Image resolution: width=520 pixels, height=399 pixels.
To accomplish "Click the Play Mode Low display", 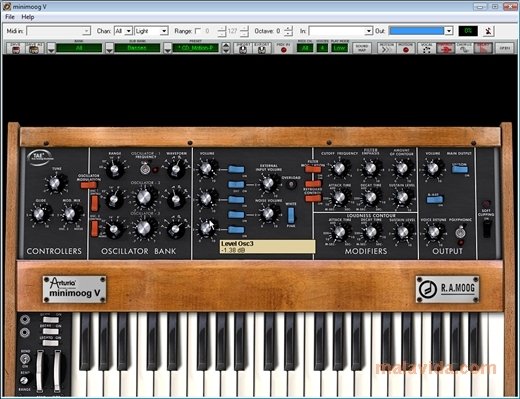I will click(x=339, y=48).
